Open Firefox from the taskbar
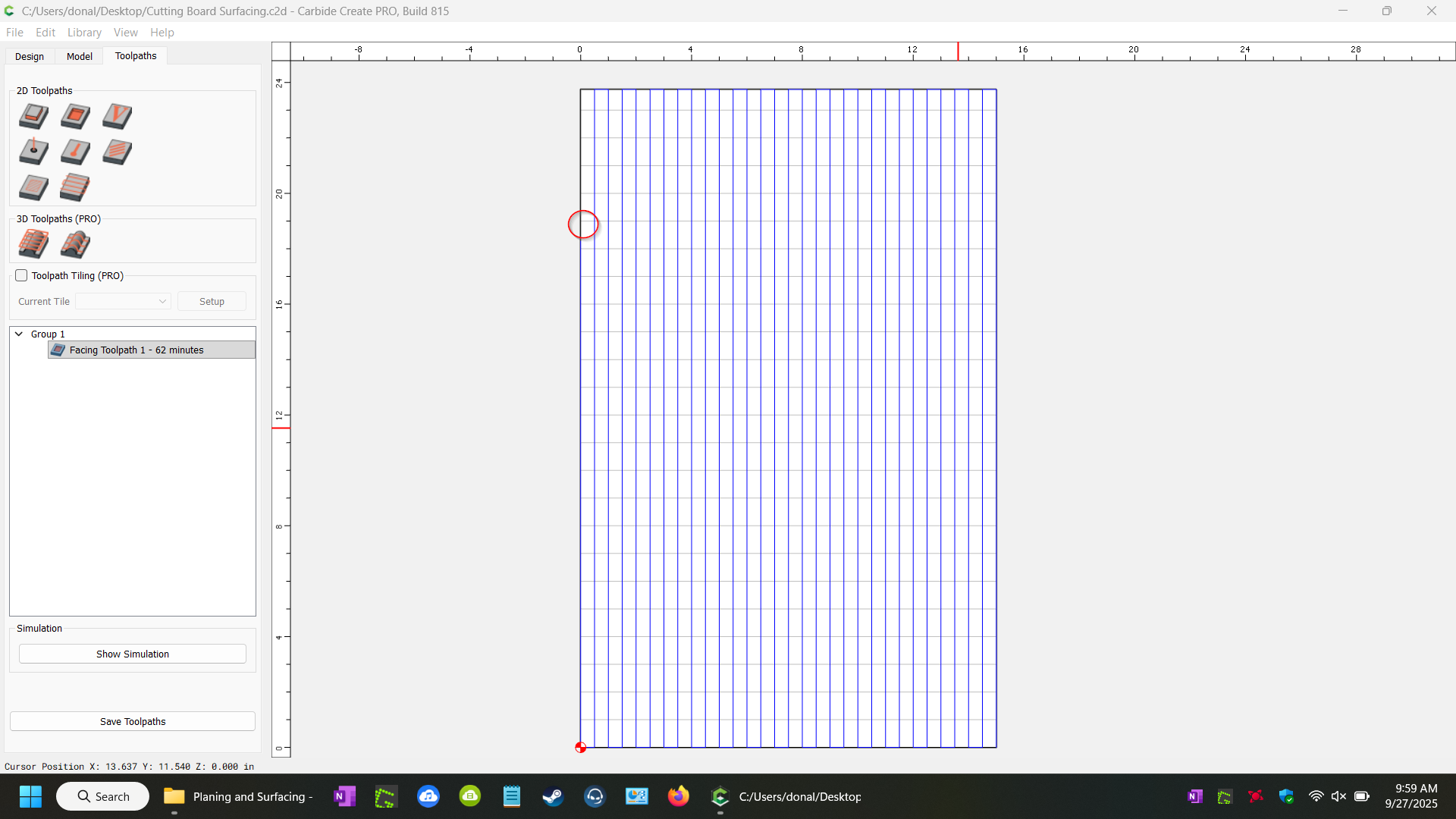 678,796
